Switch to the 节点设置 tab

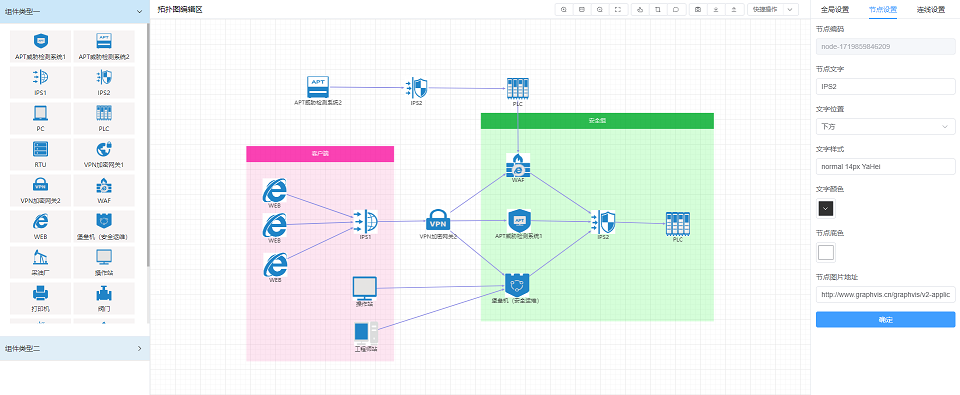883,10
